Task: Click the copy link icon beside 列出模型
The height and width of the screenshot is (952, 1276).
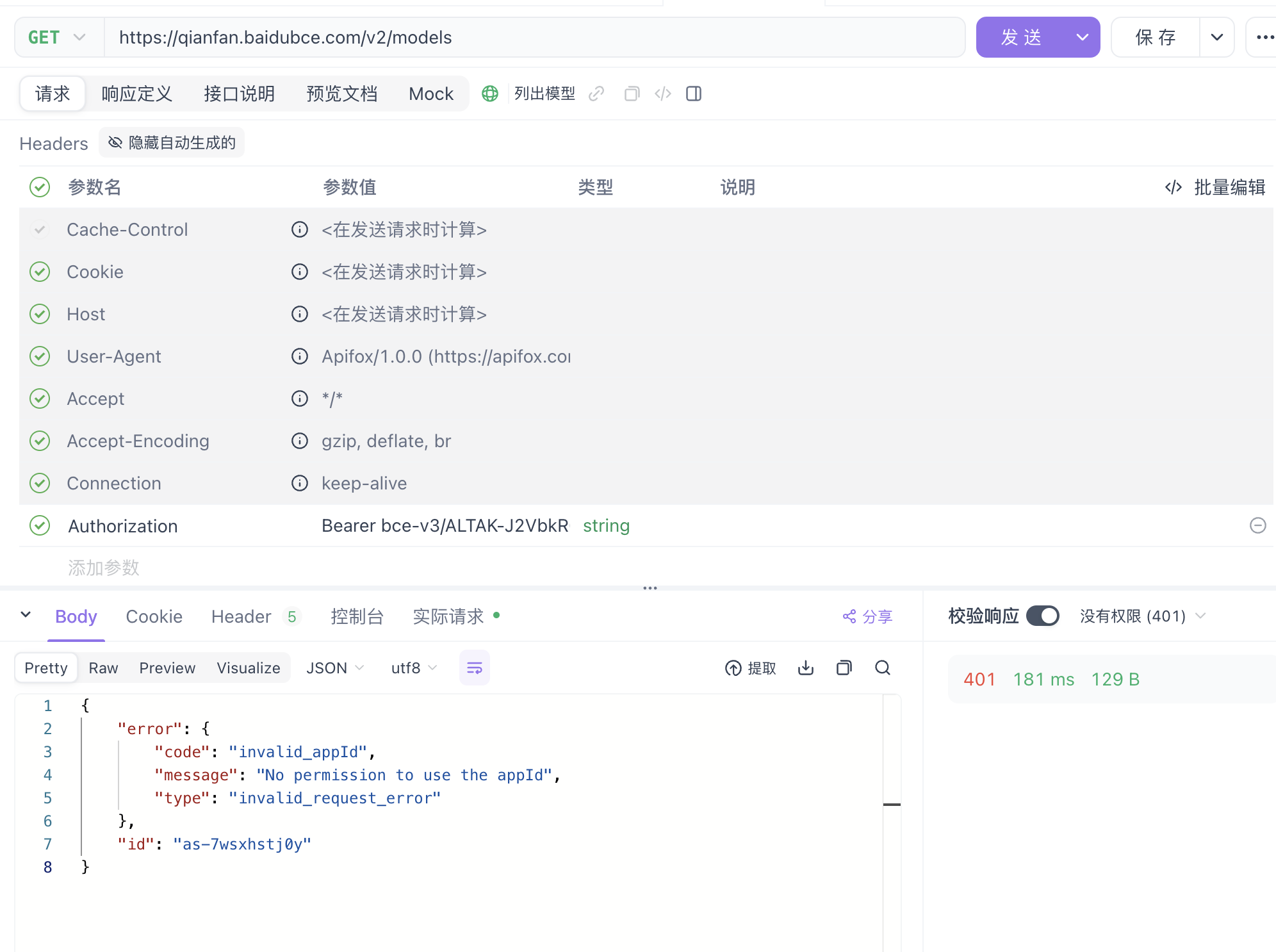Action: (596, 94)
